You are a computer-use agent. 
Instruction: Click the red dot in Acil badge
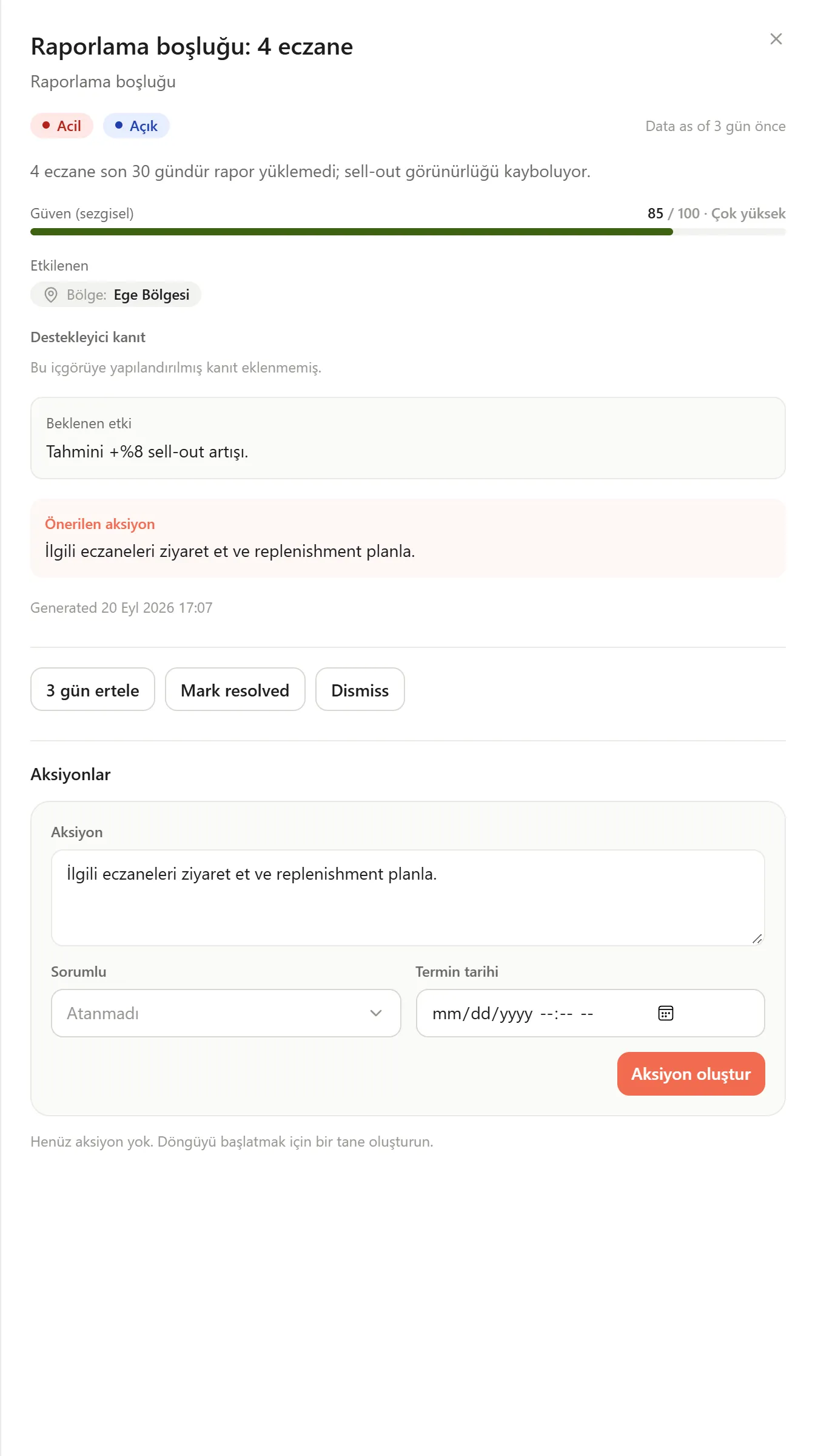(46, 125)
